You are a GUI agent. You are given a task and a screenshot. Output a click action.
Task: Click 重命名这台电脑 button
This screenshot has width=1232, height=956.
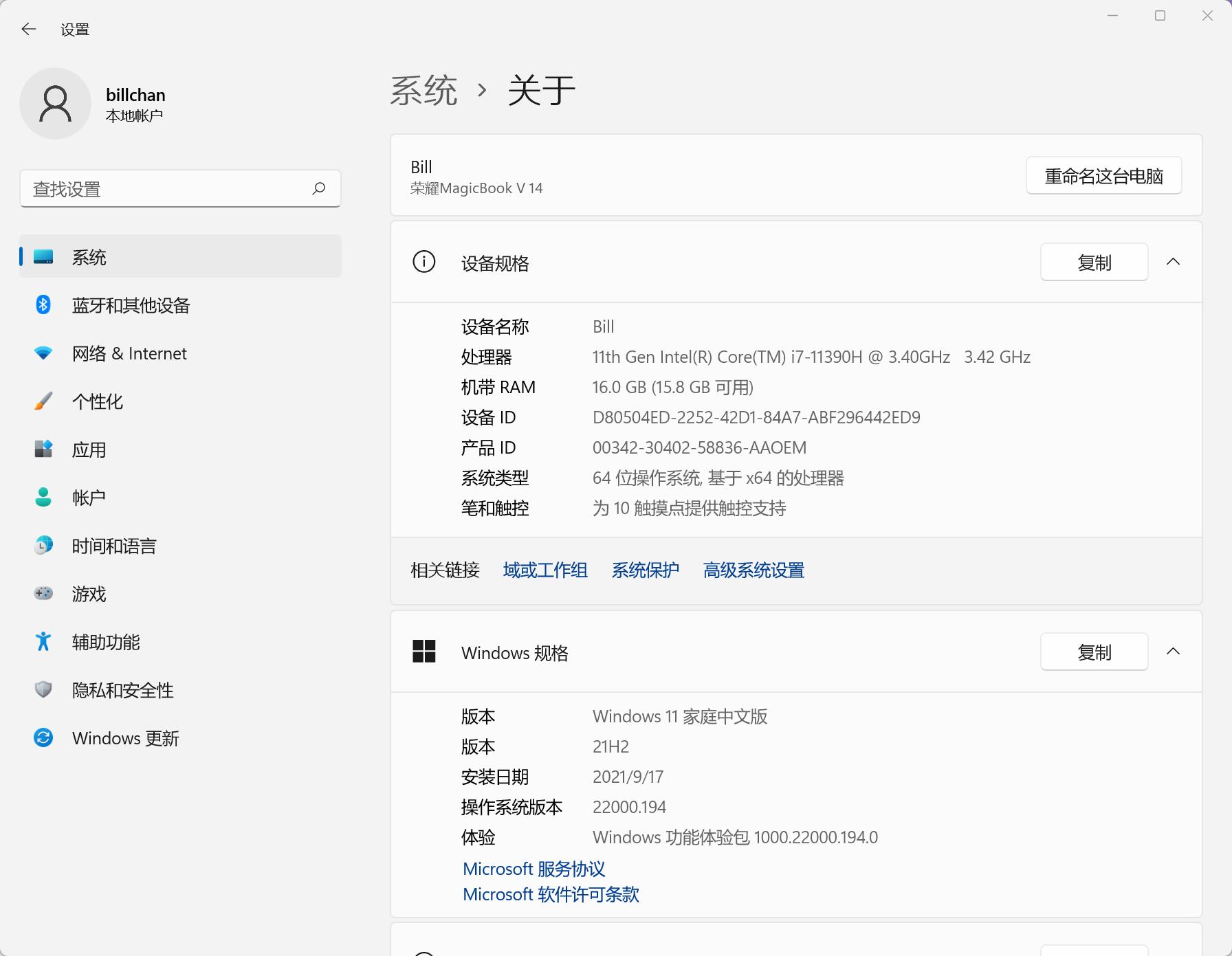pos(1103,175)
